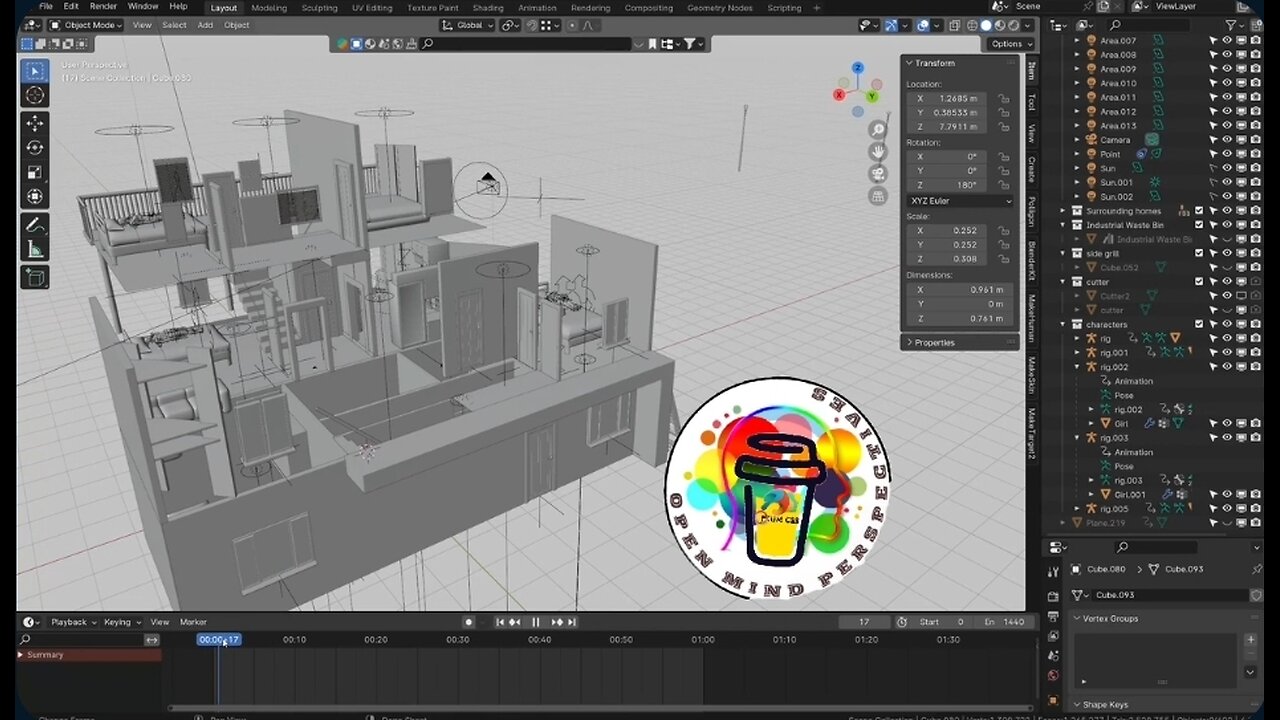Add a new vertex group
This screenshot has width=1280, height=720.
[x=1250, y=639]
